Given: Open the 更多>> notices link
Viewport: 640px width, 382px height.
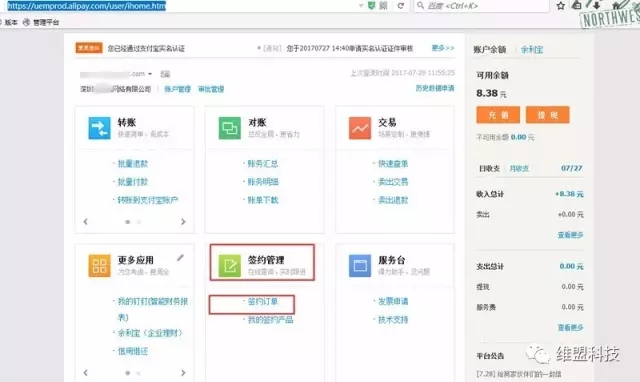Looking at the screenshot, I should pyautogui.click(x=443, y=48).
